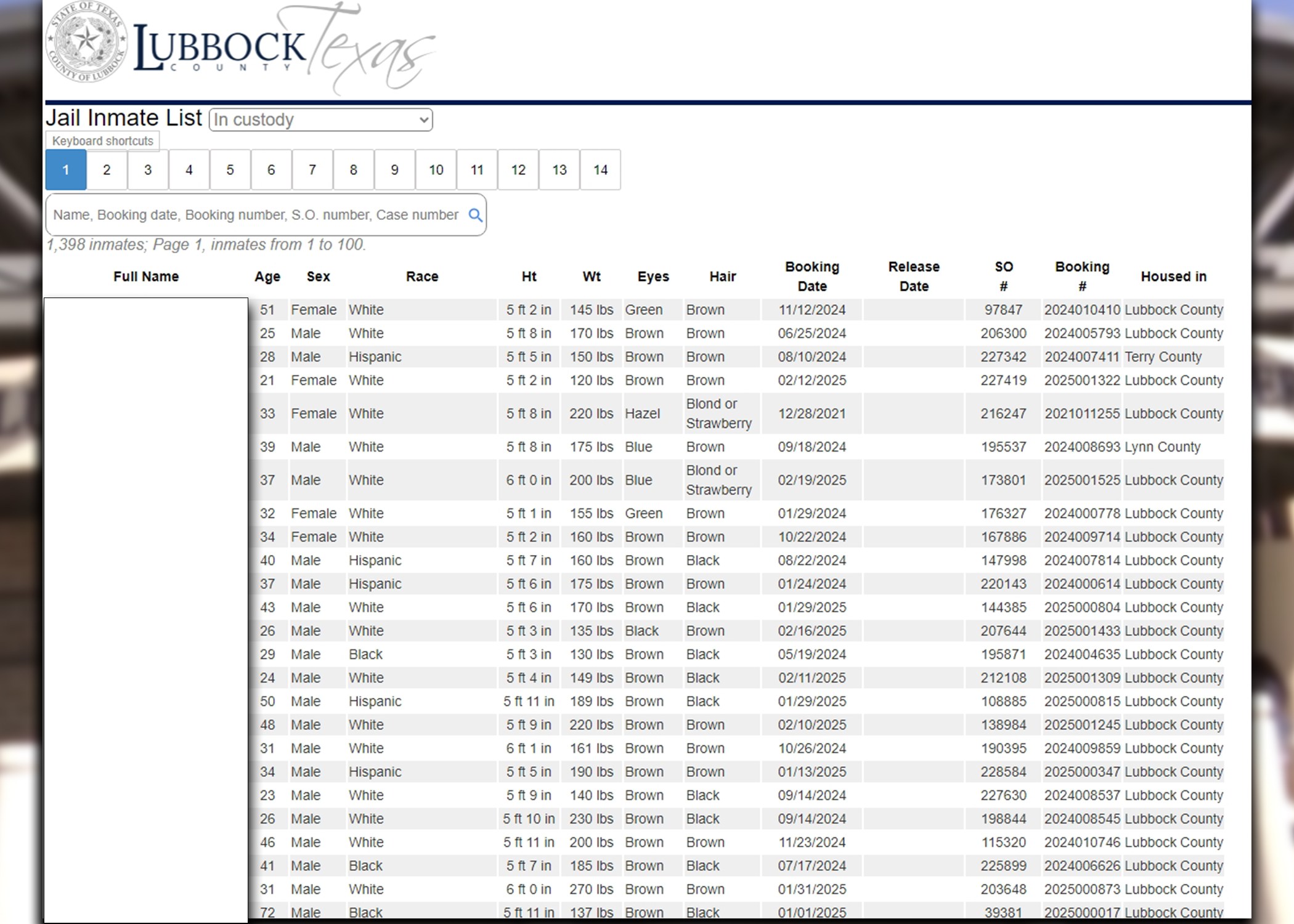Screen dimensions: 1294x924
Task: Click Lynn County housed-in cell
Action: coord(1163,447)
